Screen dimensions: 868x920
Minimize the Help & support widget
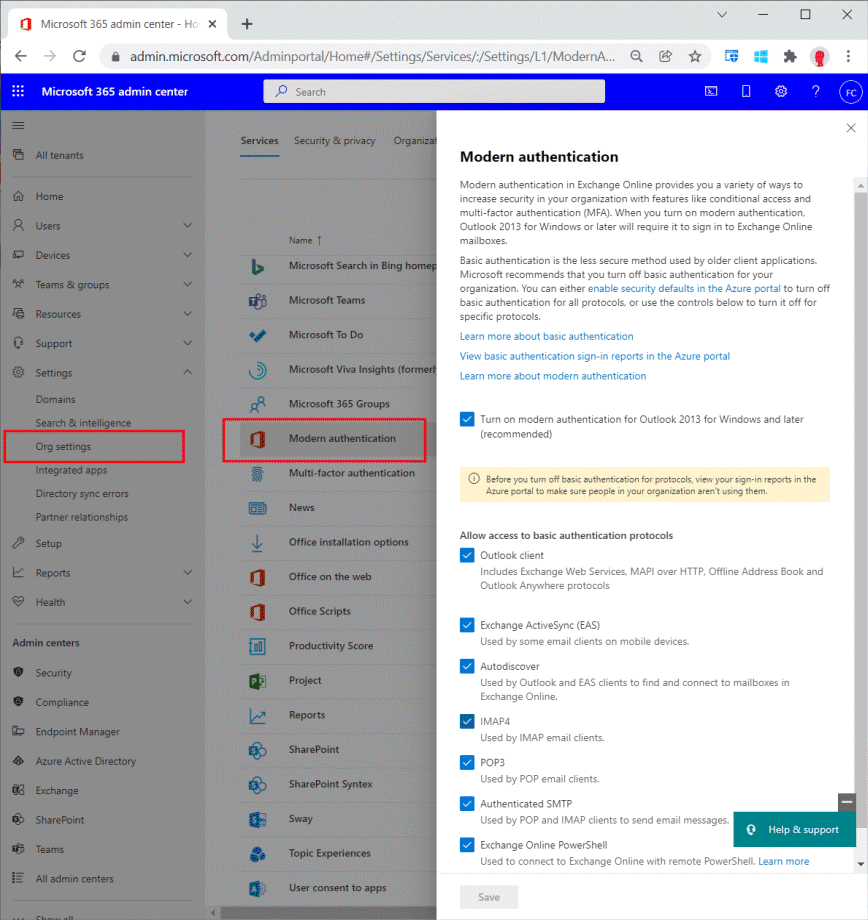pyautogui.click(x=847, y=801)
